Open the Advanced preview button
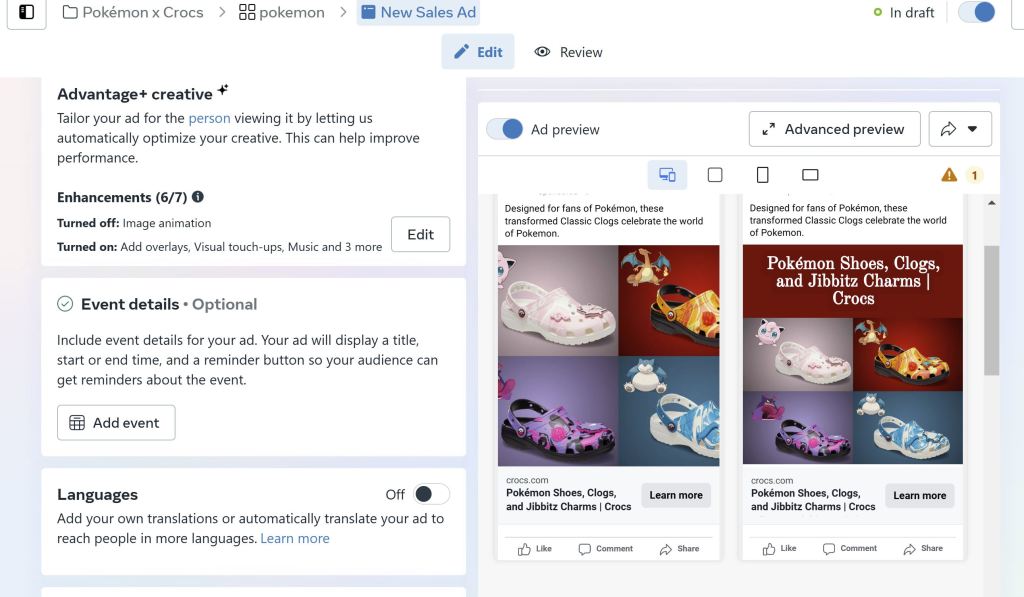This screenshot has height=597, width=1024. tap(834, 129)
